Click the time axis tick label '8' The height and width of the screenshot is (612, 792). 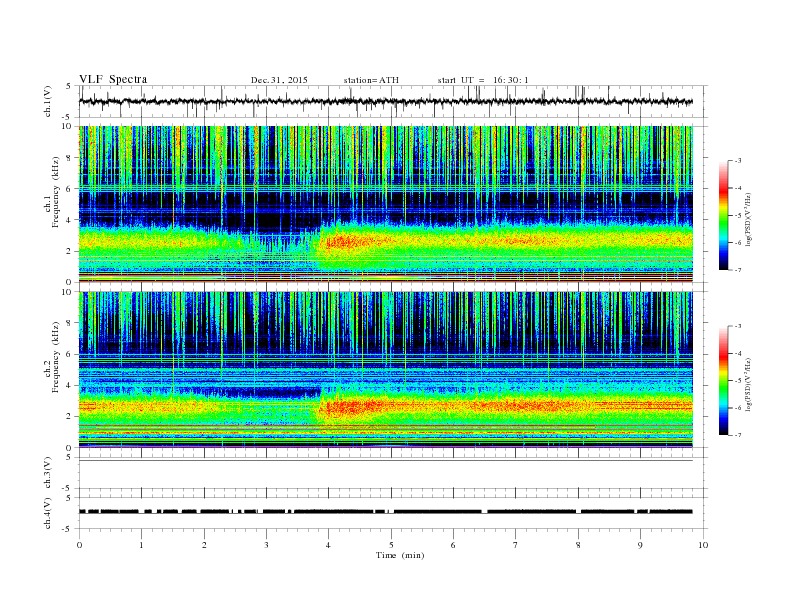coord(578,545)
